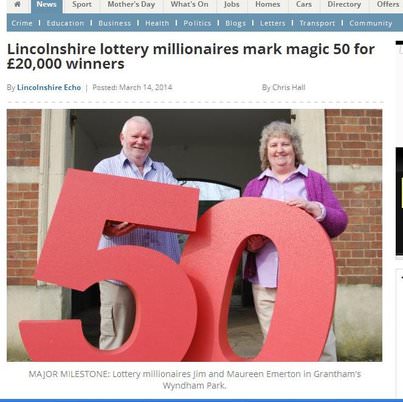Select Mother's Day in navigation
403x402 pixels.
click(x=131, y=5)
